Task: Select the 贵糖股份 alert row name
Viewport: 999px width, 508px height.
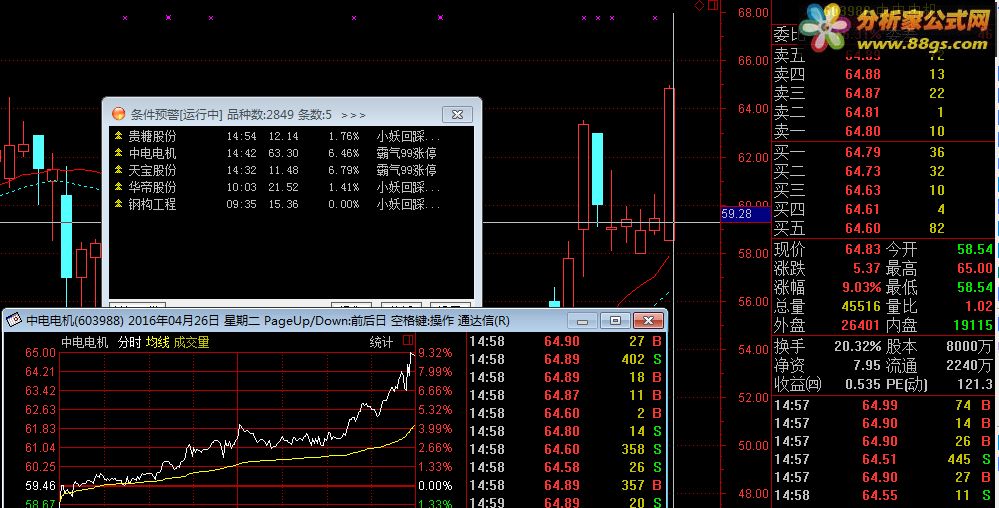Action: [152, 136]
